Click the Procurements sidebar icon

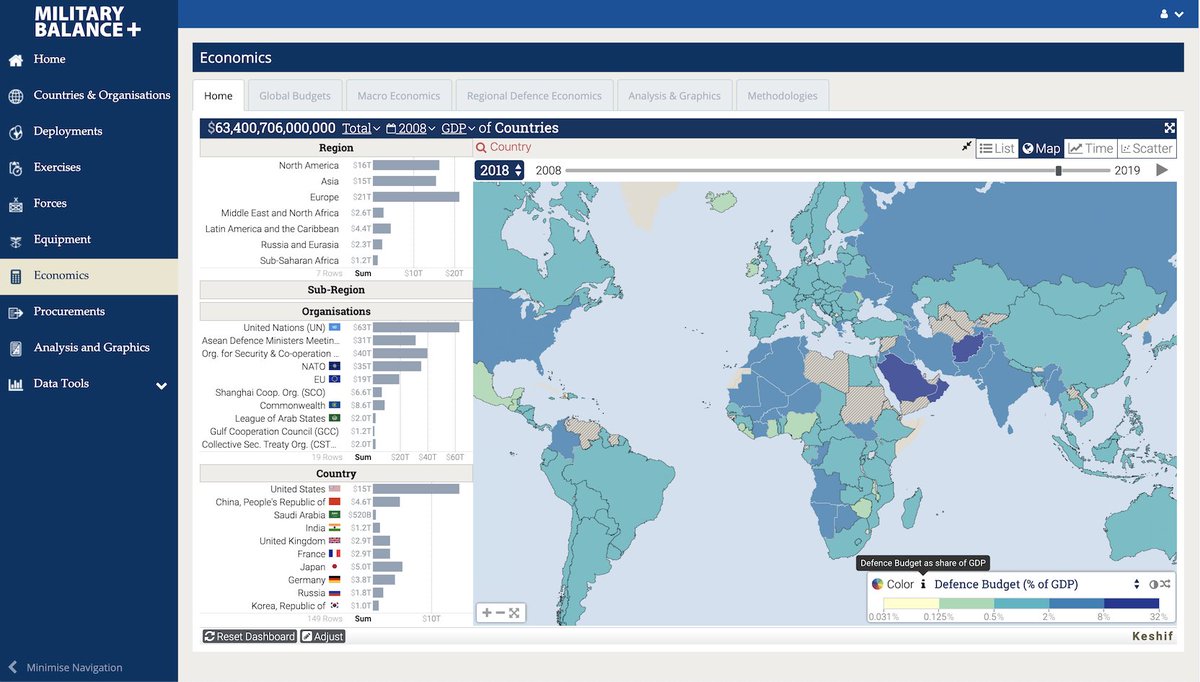(x=15, y=312)
